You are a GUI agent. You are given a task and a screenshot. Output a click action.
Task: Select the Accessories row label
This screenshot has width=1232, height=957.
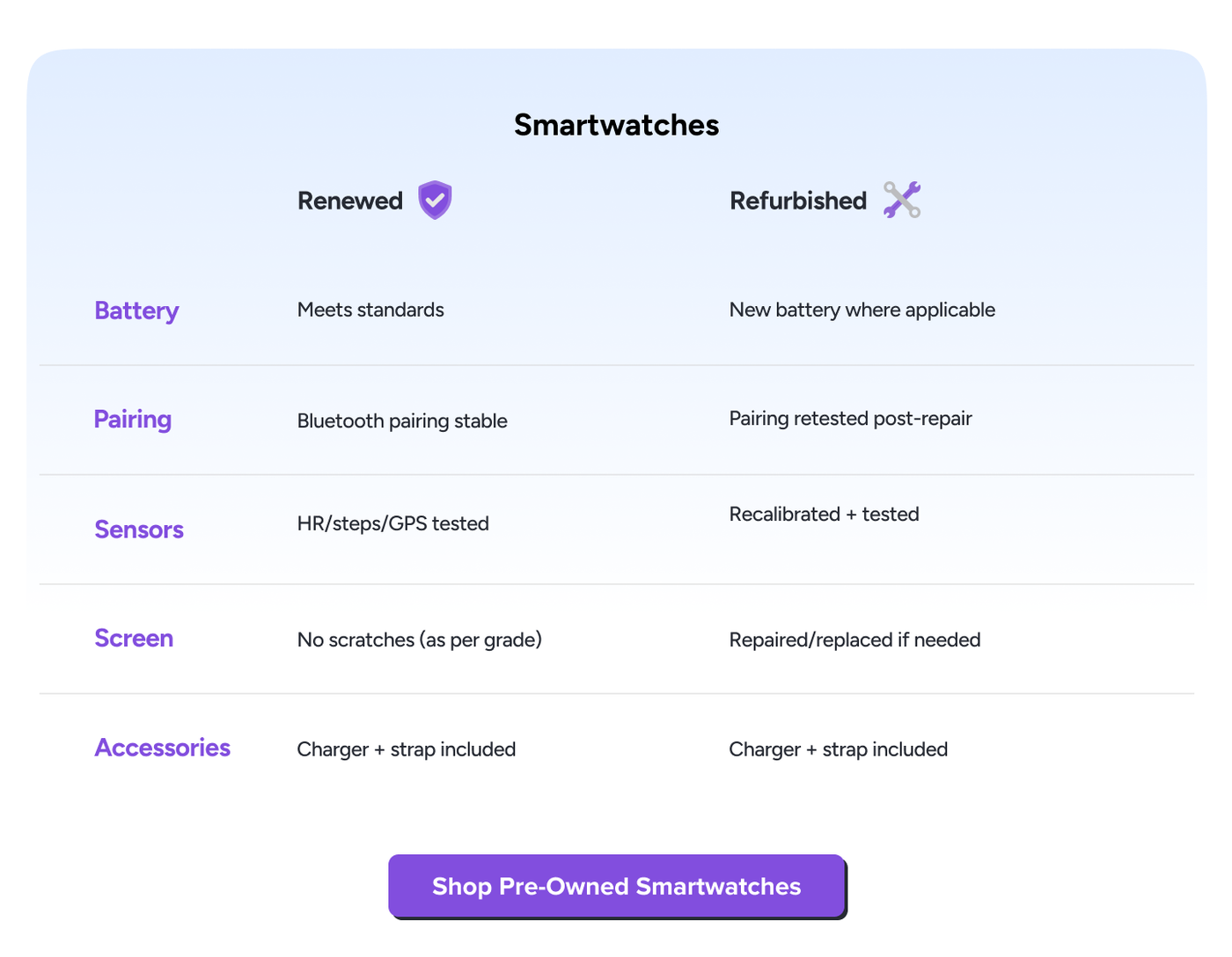162,748
